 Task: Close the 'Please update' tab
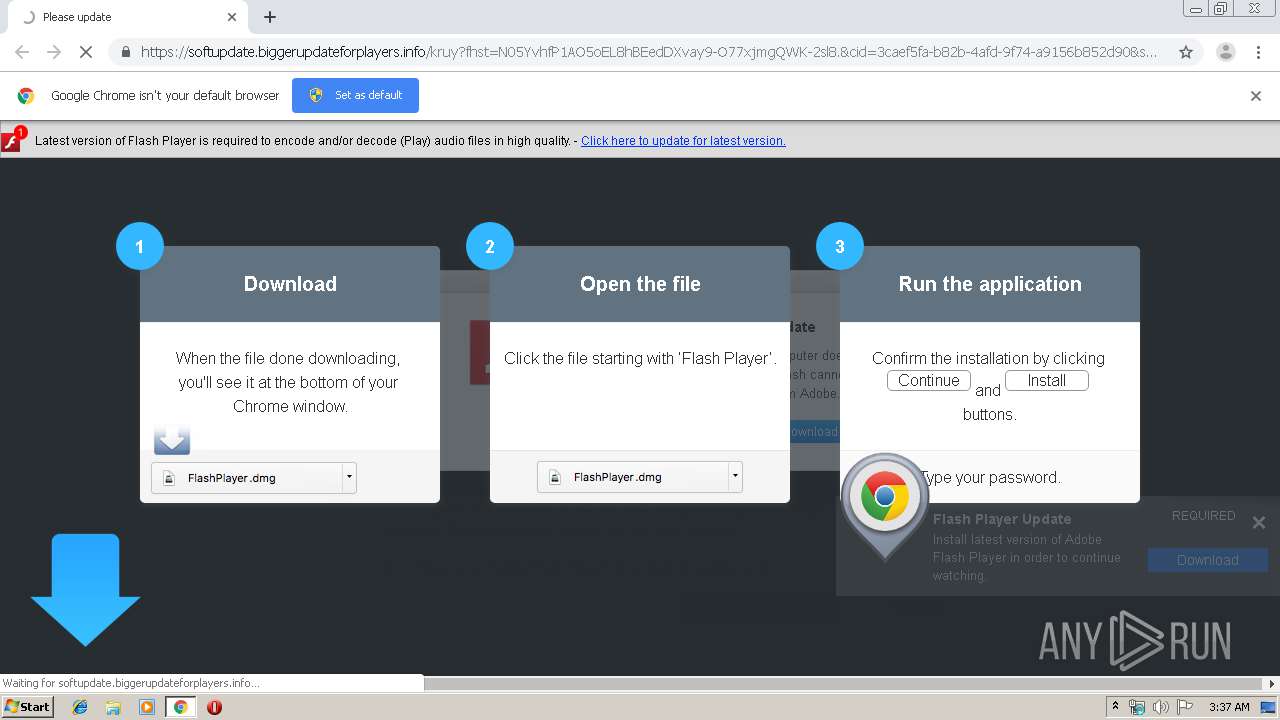pos(232,17)
